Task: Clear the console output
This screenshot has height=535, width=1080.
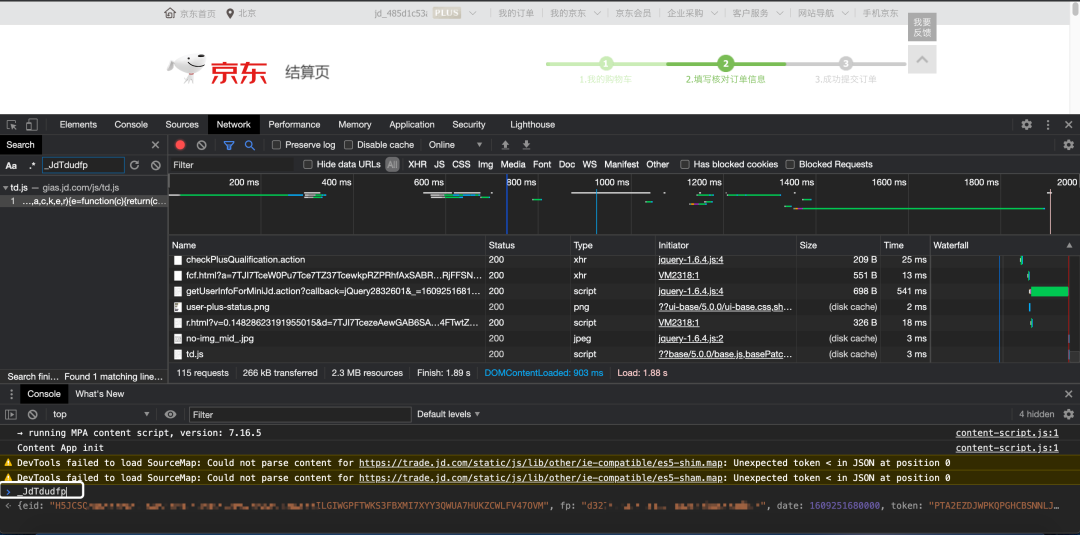Action: (32, 415)
